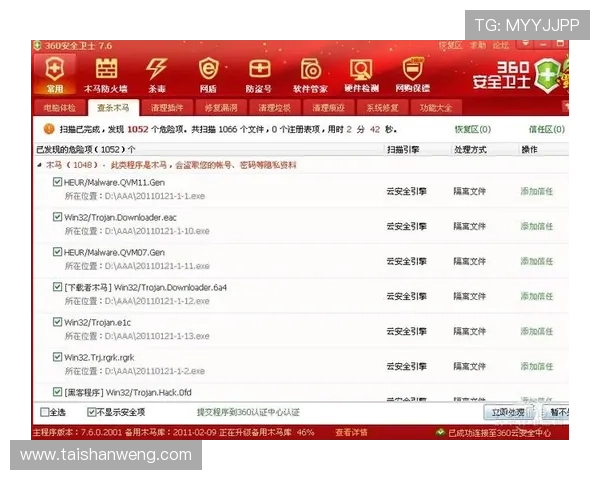Launch the 杀毒 antivirus lightning icon

point(157,75)
